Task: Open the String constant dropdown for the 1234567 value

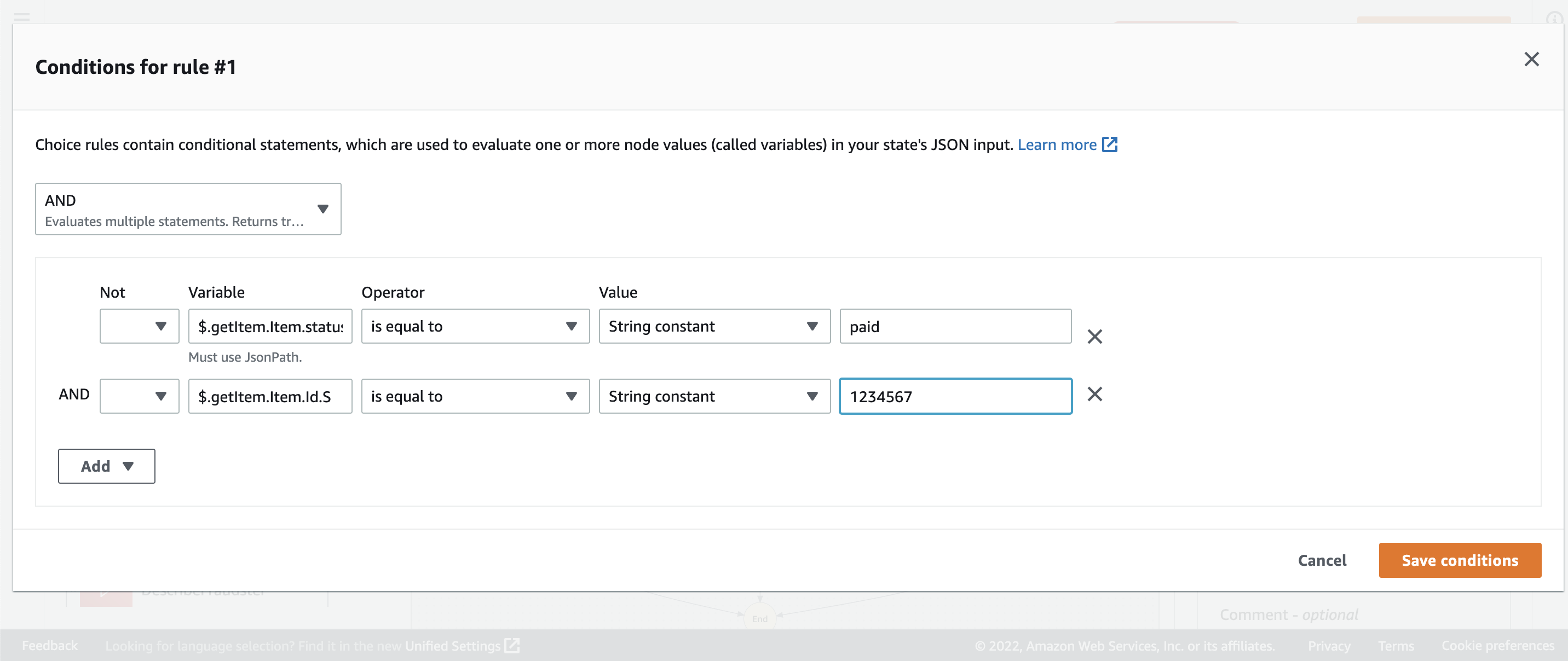Action: (714, 397)
